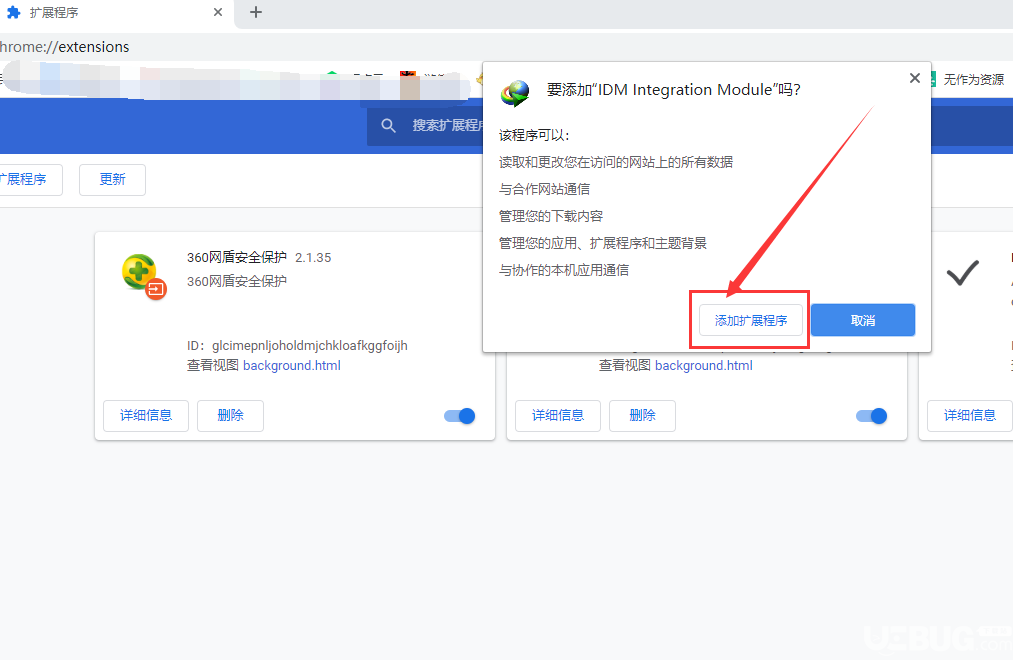This screenshot has height=660, width=1013.
Task: Click the search magnifier icon
Action: coord(388,125)
